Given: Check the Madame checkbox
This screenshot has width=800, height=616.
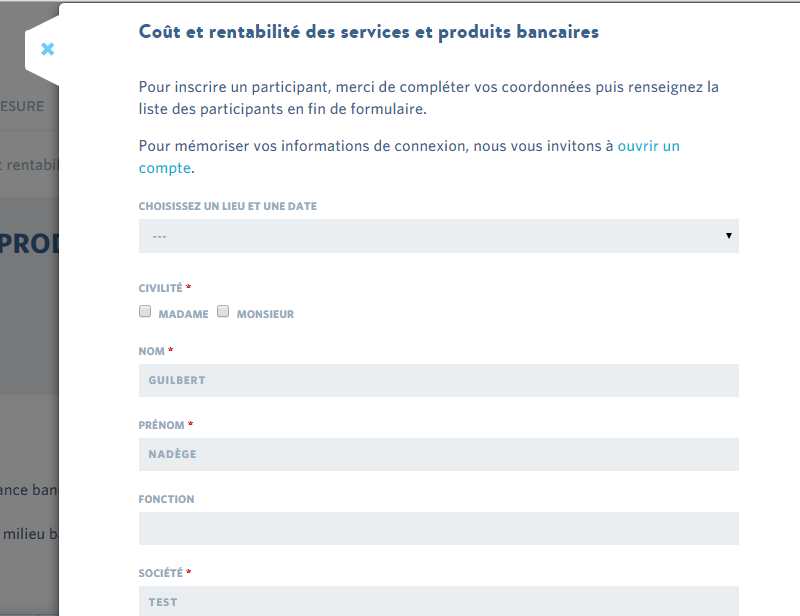Looking at the screenshot, I should click(145, 311).
